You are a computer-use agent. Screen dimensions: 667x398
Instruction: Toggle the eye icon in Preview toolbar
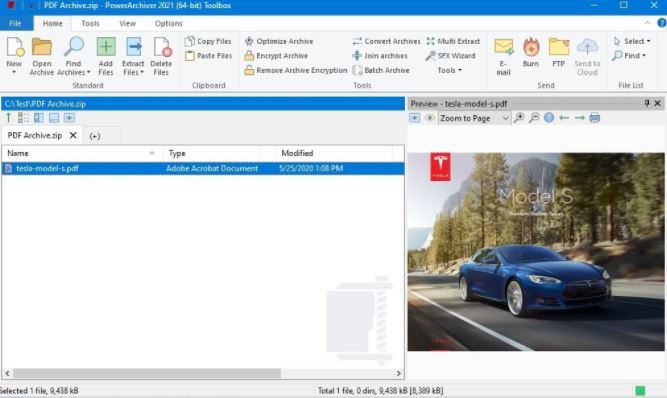pyautogui.click(x=430, y=118)
